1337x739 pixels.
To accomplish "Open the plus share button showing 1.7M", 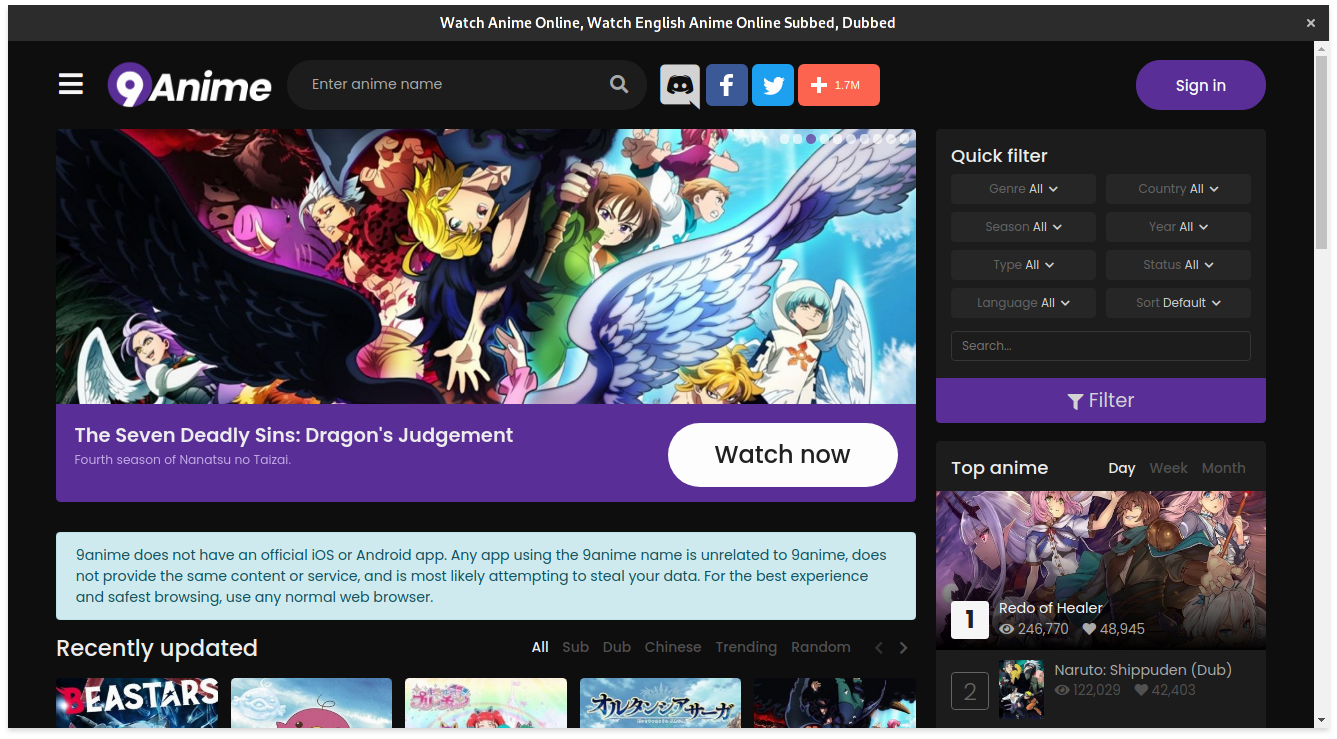I will [839, 85].
